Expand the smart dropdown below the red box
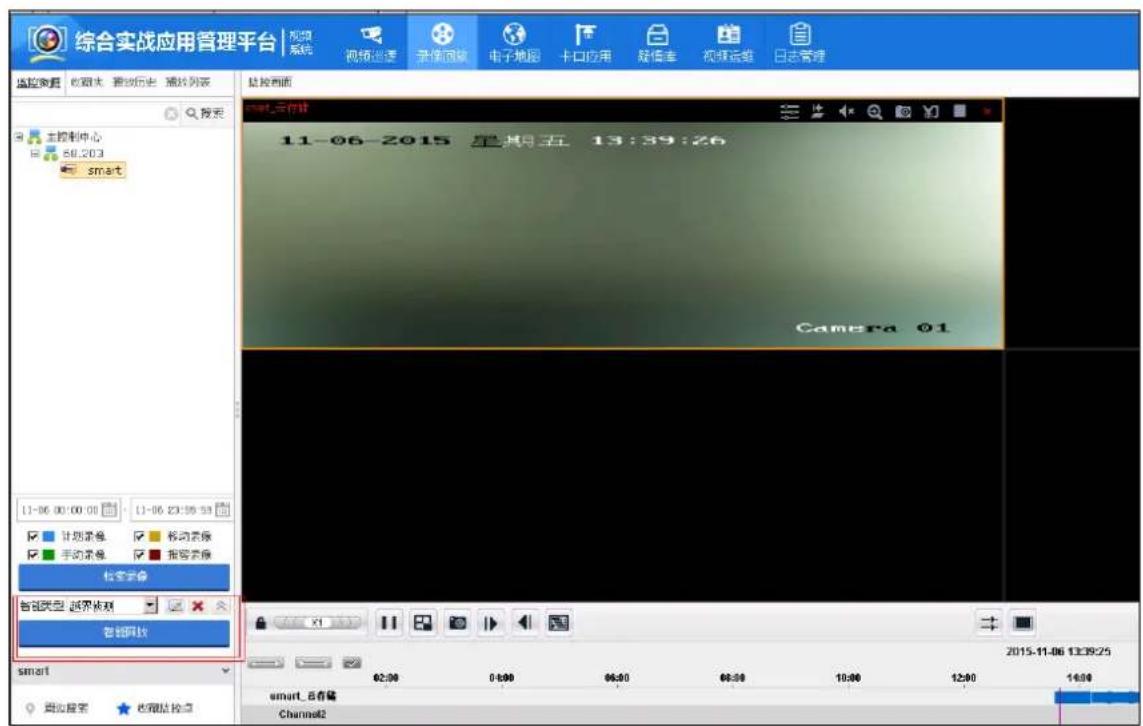Viewport: 1143px width, 726px height. [x=225, y=671]
